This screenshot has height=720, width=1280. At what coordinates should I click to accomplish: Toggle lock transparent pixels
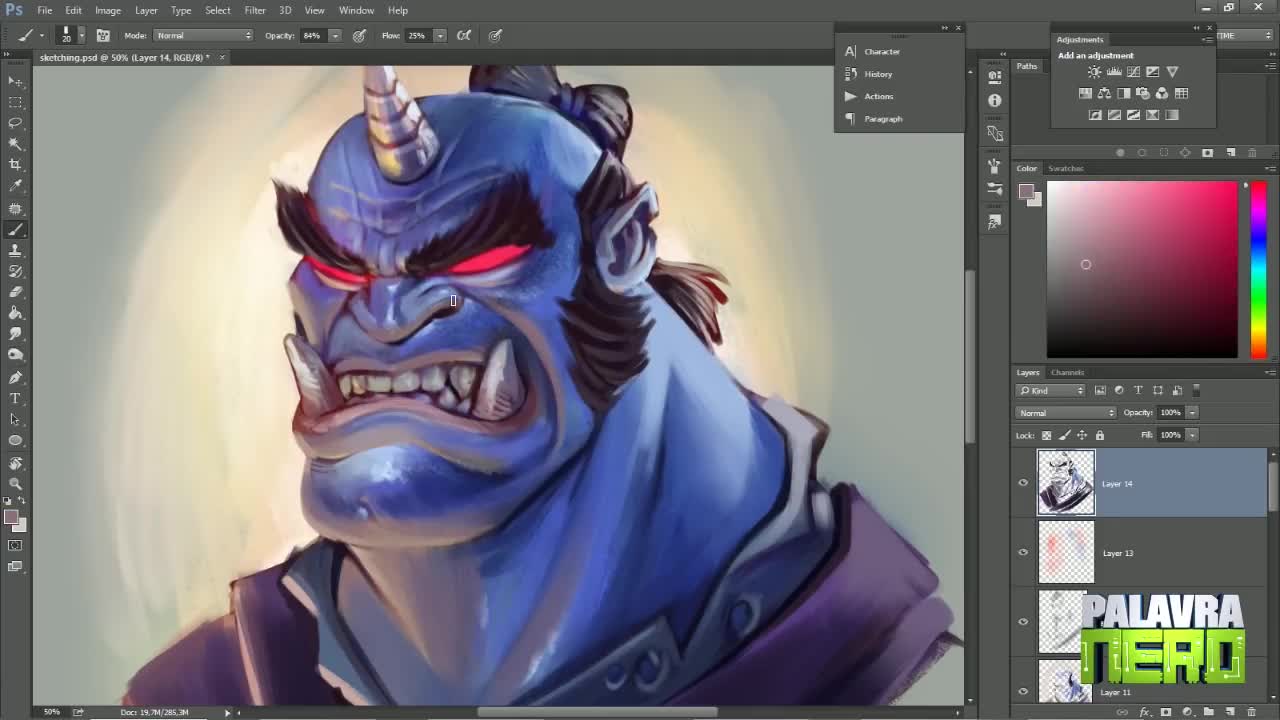pos(1047,435)
